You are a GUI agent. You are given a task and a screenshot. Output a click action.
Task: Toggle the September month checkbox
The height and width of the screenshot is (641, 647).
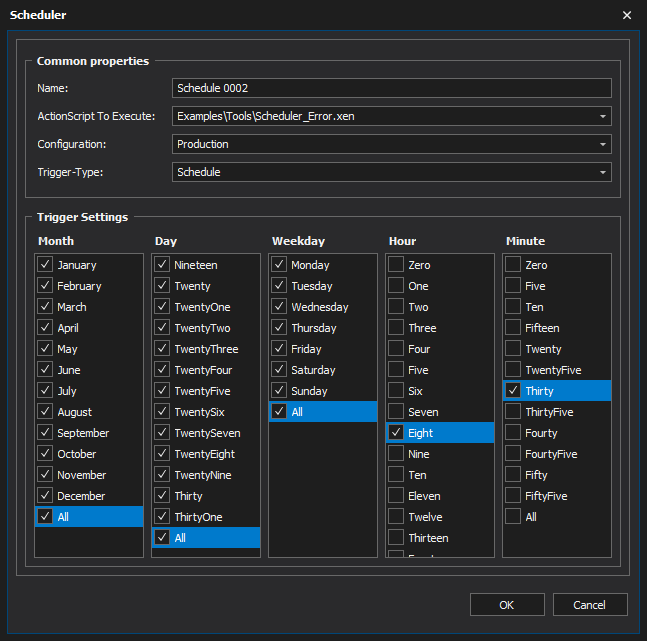[45, 433]
